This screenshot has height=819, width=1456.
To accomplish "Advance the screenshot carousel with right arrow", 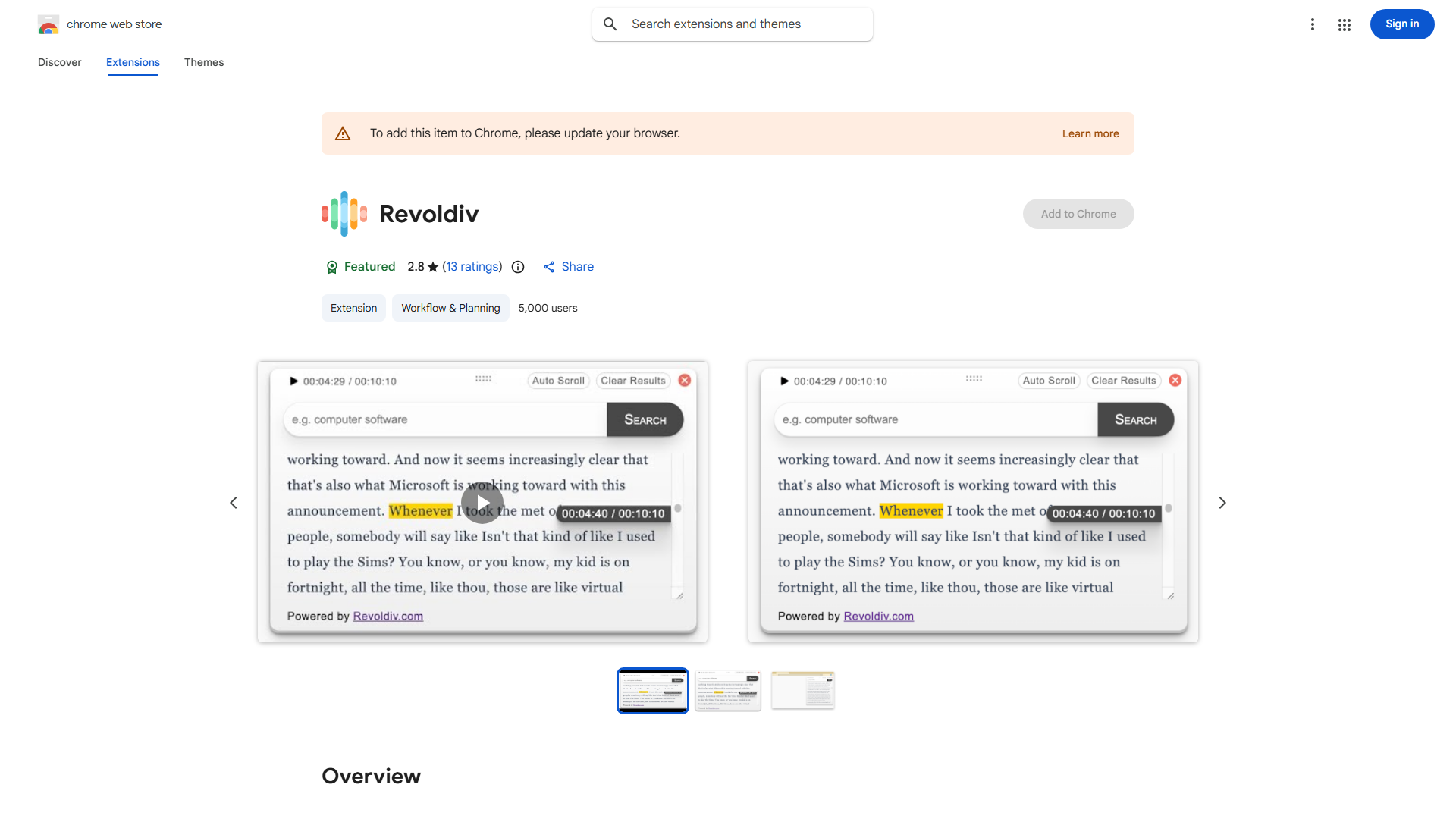I will 1222,502.
